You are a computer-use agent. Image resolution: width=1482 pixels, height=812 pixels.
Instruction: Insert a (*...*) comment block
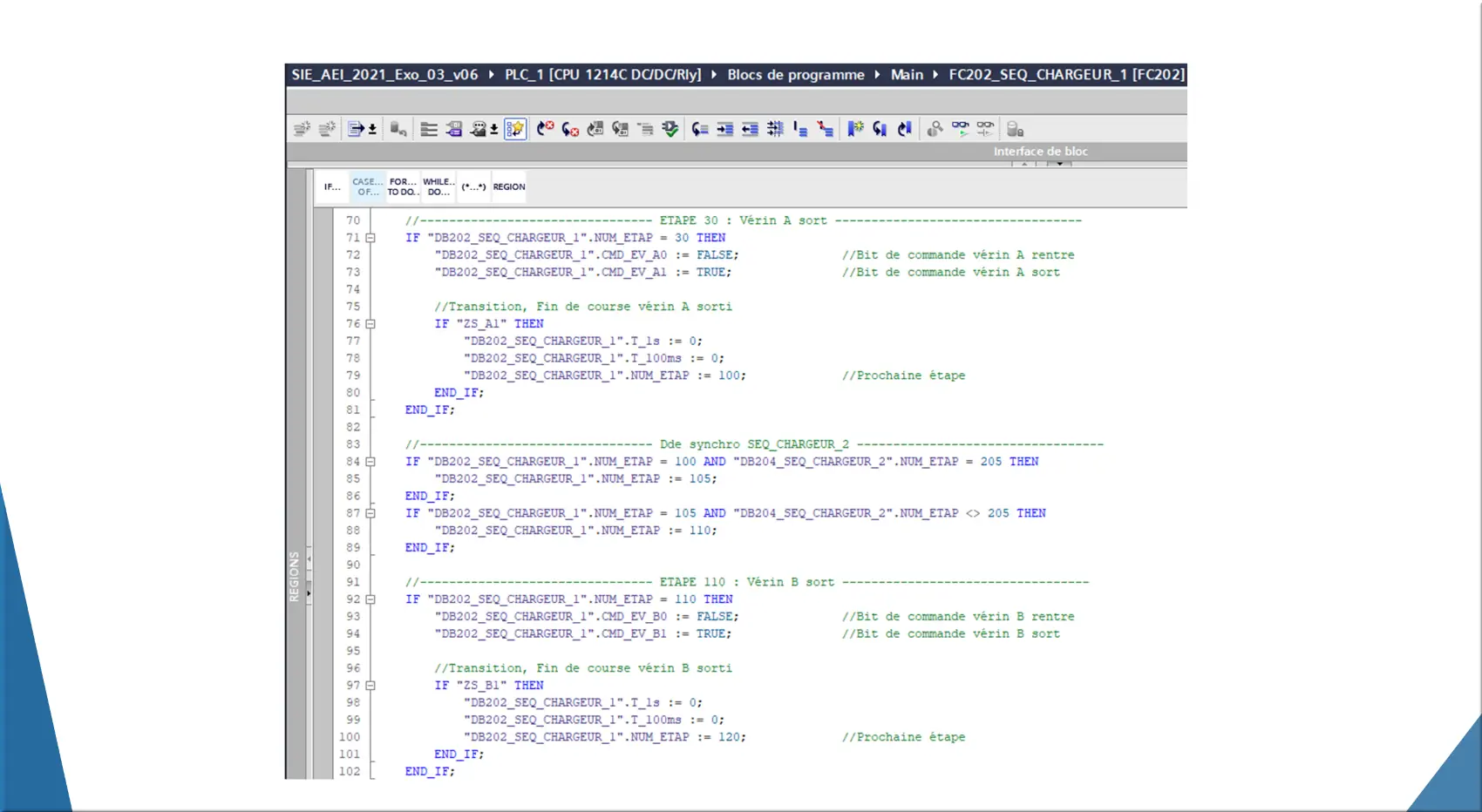[473, 186]
